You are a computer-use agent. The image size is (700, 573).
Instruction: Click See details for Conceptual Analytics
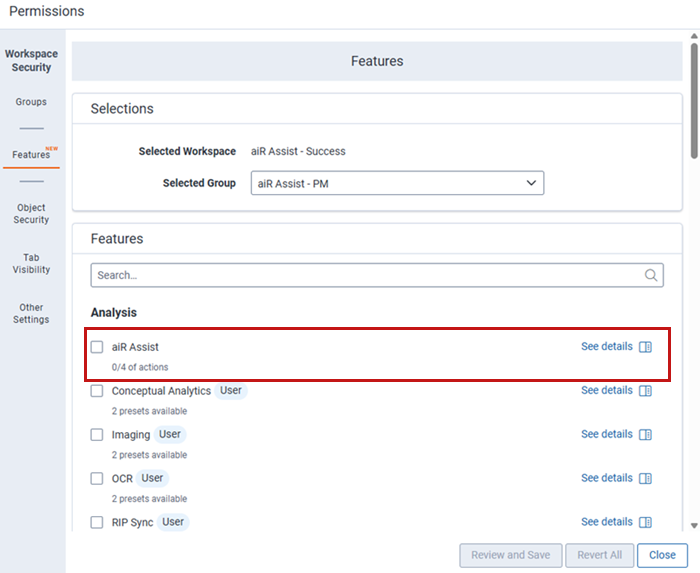click(x=607, y=390)
